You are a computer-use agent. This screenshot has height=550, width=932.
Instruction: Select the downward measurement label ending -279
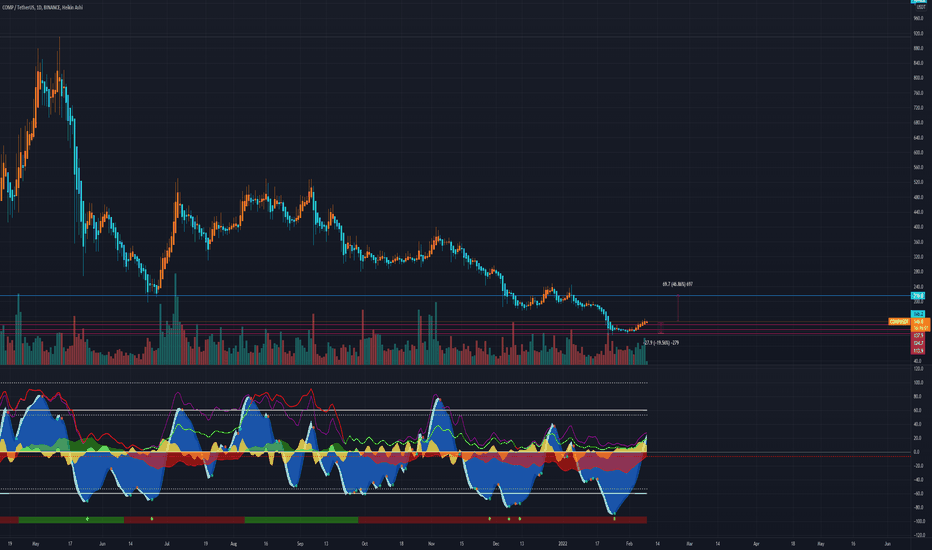point(661,342)
